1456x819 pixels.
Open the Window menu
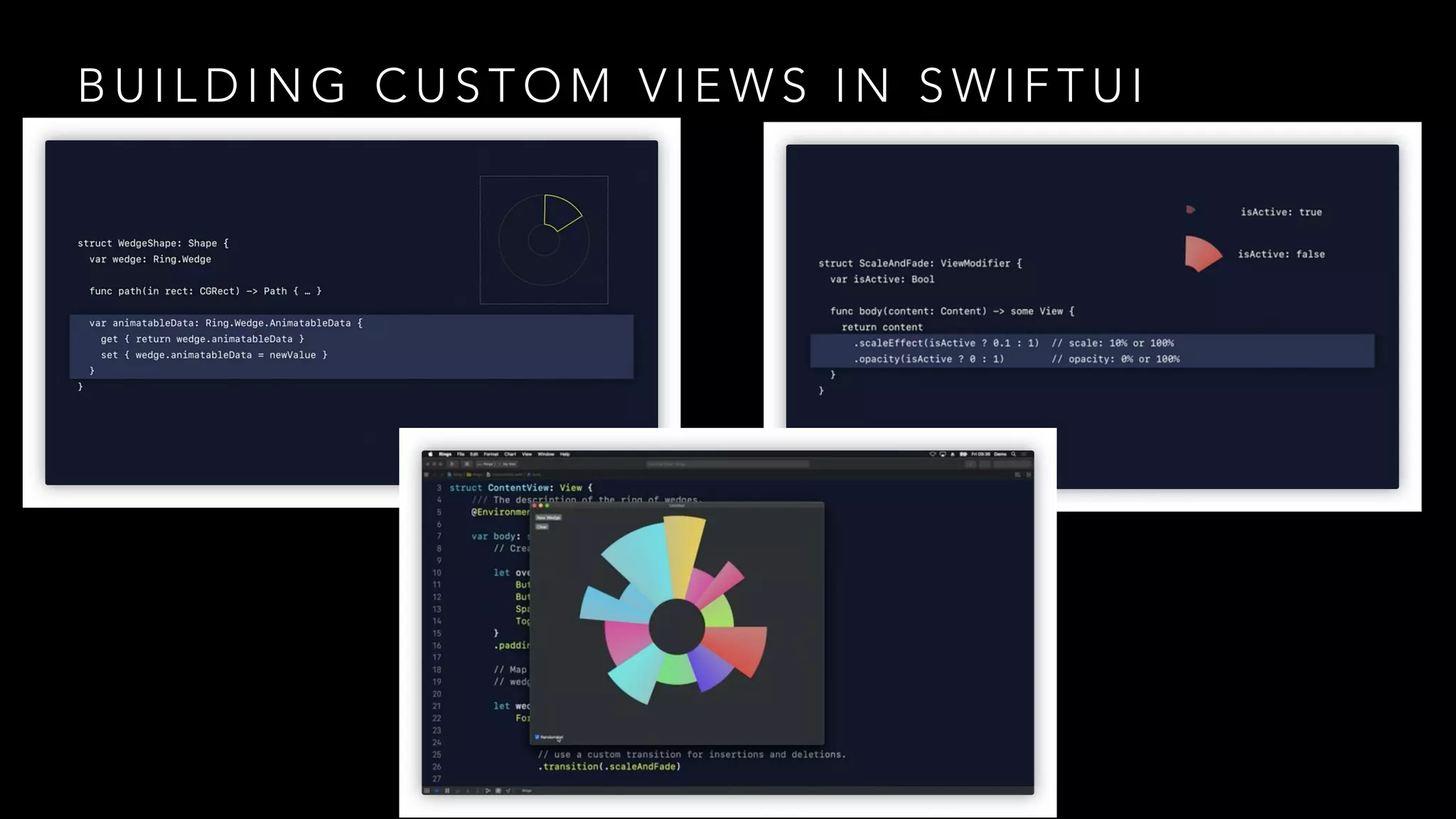pyautogui.click(x=546, y=454)
